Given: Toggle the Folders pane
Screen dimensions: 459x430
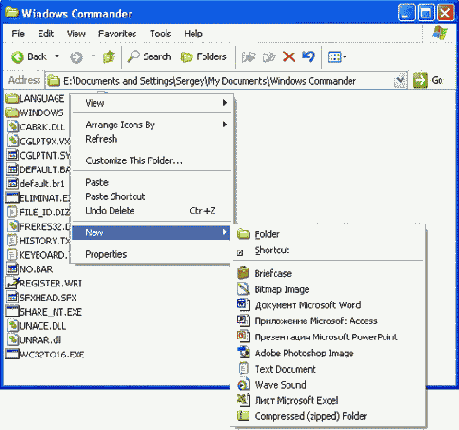Looking at the screenshot, I should [x=204, y=57].
